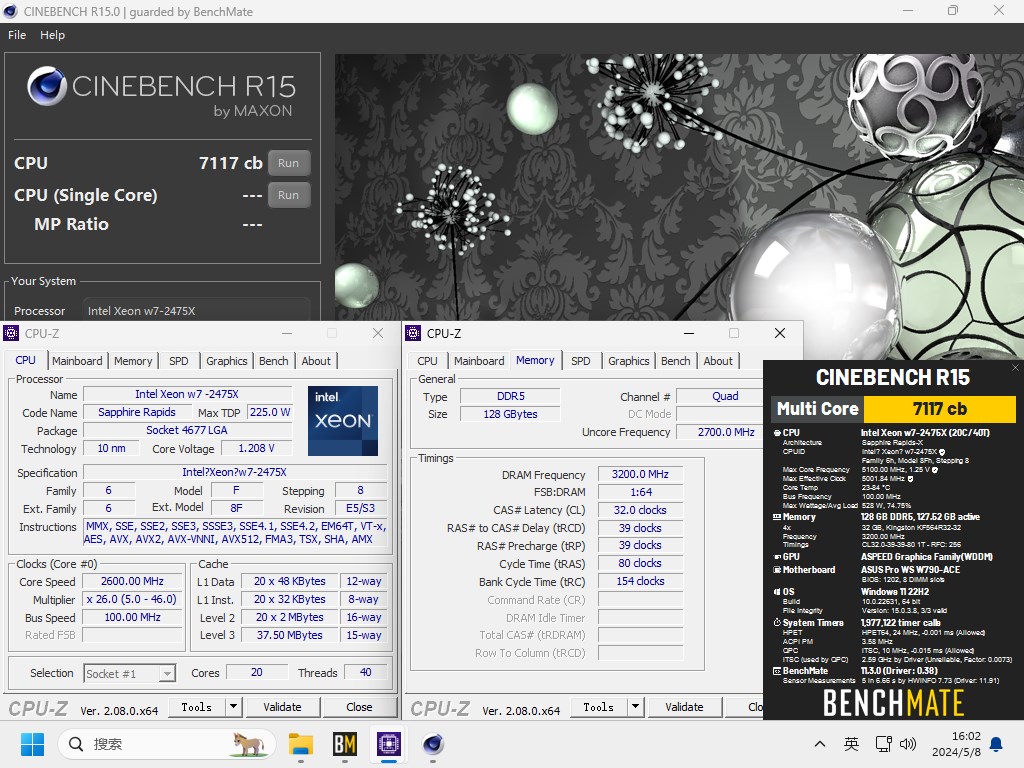Click the CAS# Latency value 32.0 clocks

point(640,510)
